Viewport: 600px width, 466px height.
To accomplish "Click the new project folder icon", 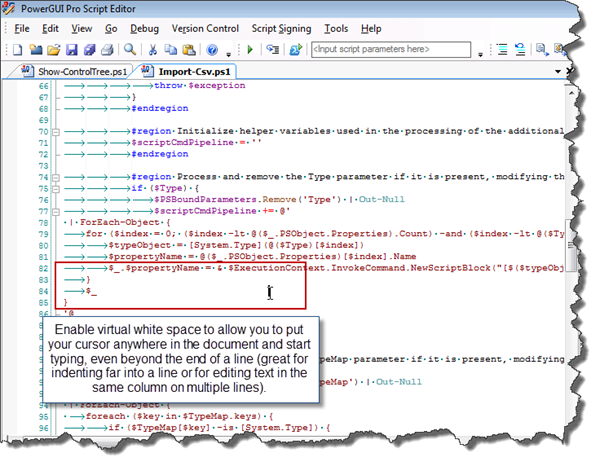I will click(36, 50).
